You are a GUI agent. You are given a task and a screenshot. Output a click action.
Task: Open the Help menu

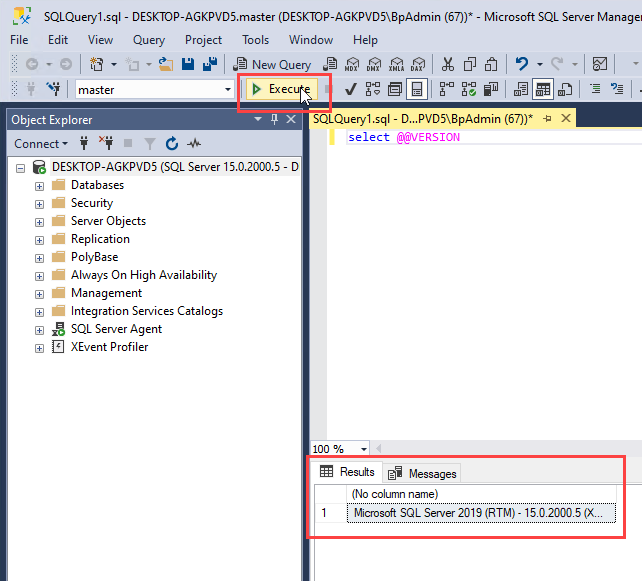(365, 40)
